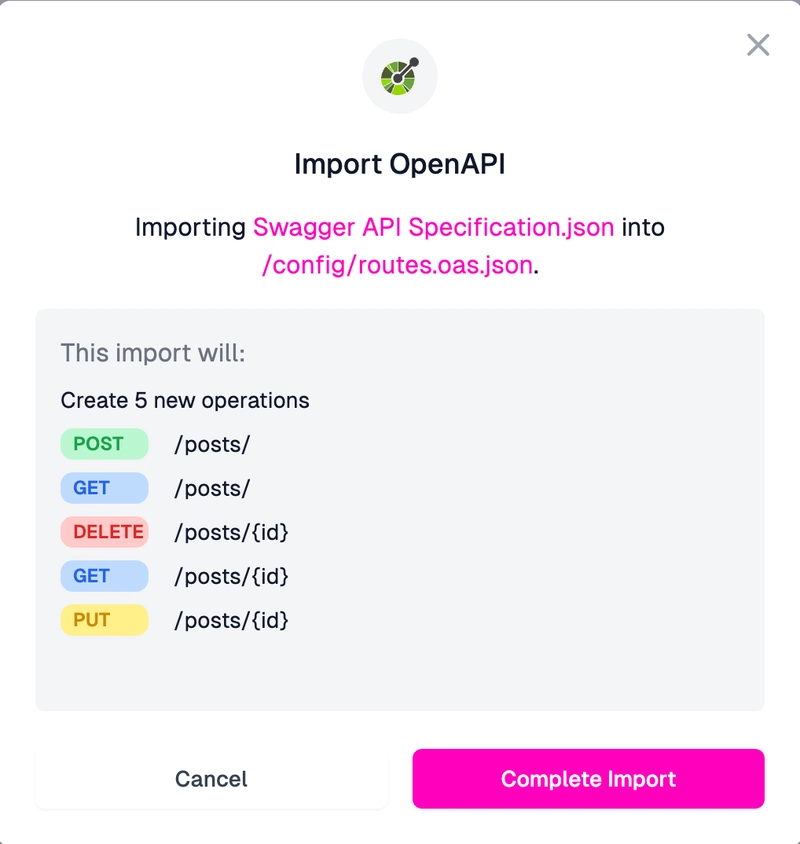Image resolution: width=800 pixels, height=844 pixels.
Task: Select the /posts/{id} path of the PUT operation
Action: pyautogui.click(x=231, y=621)
